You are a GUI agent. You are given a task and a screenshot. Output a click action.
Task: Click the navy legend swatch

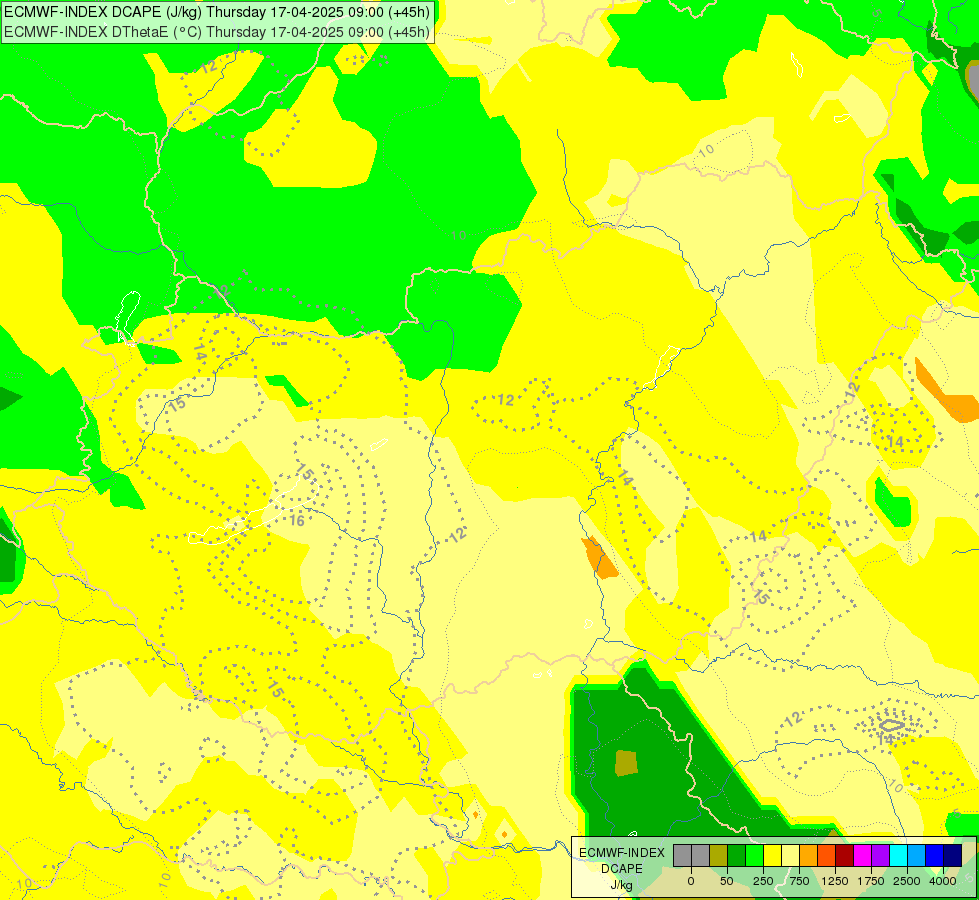pyautogui.click(x=953, y=855)
